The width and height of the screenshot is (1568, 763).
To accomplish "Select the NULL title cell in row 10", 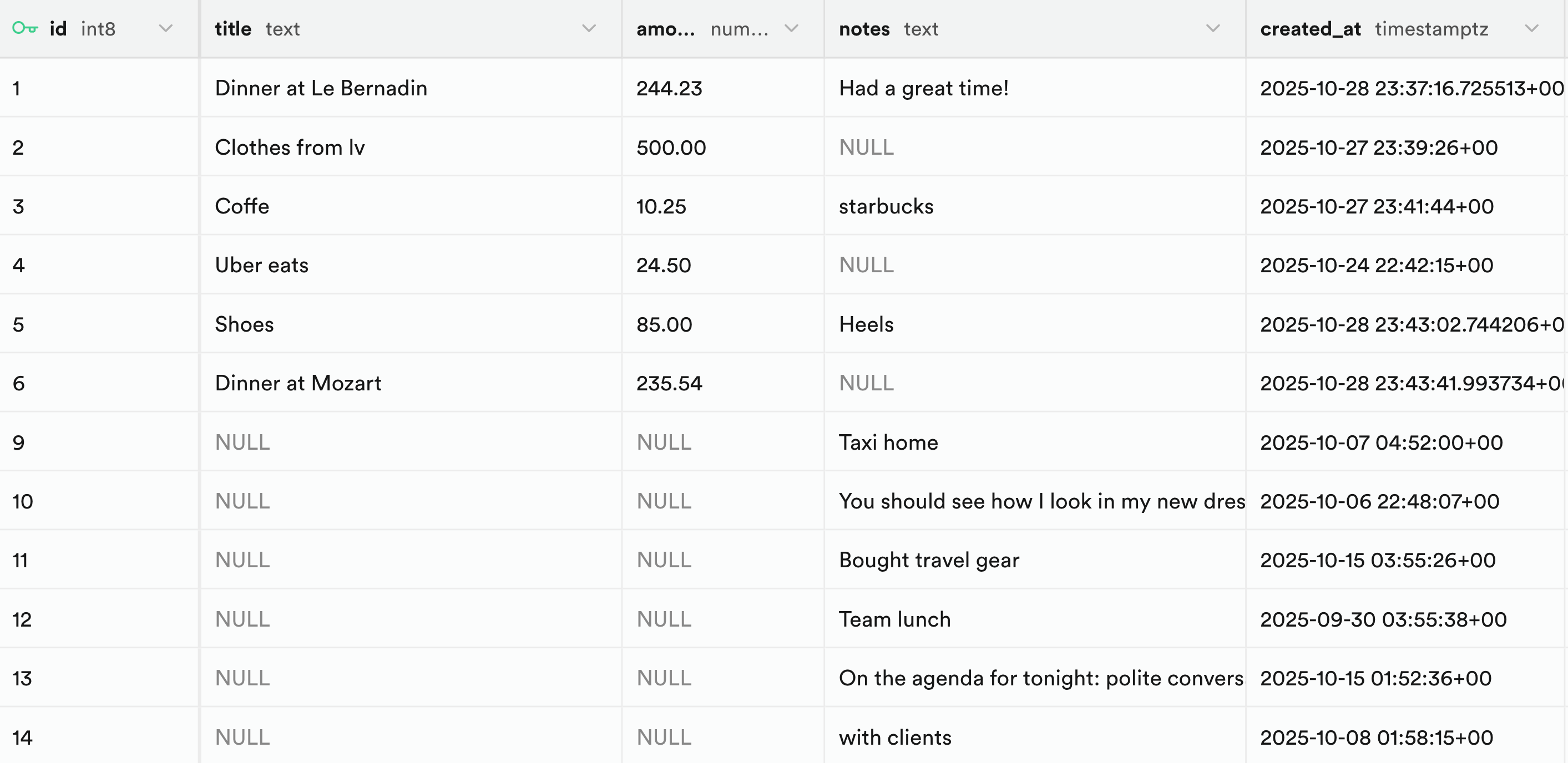I will click(242, 501).
